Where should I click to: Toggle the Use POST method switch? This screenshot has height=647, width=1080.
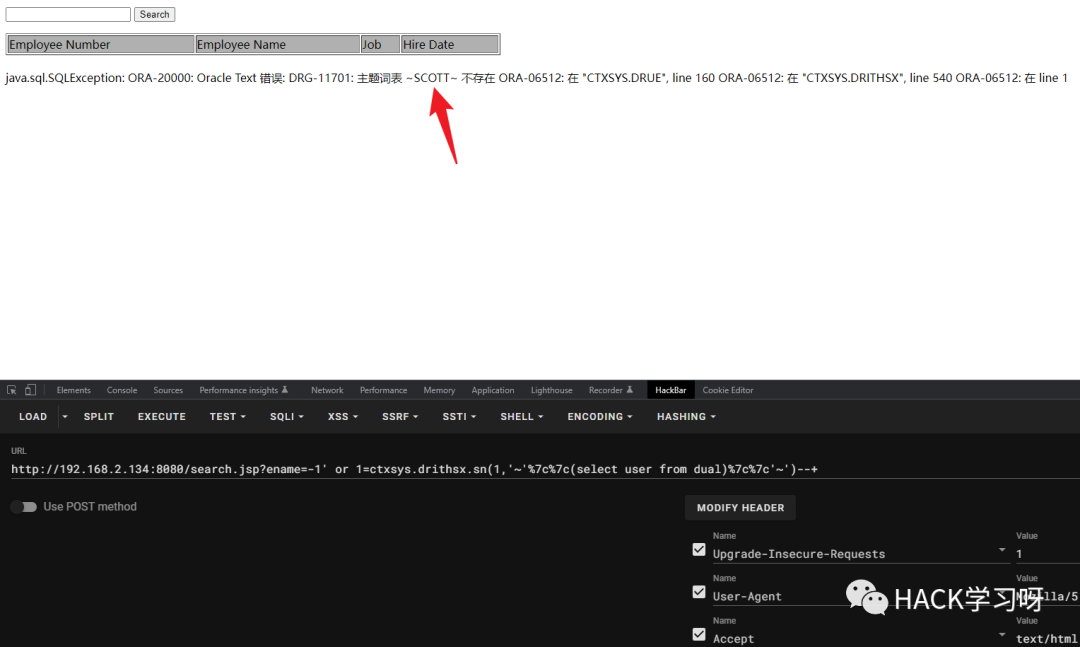[x=24, y=507]
